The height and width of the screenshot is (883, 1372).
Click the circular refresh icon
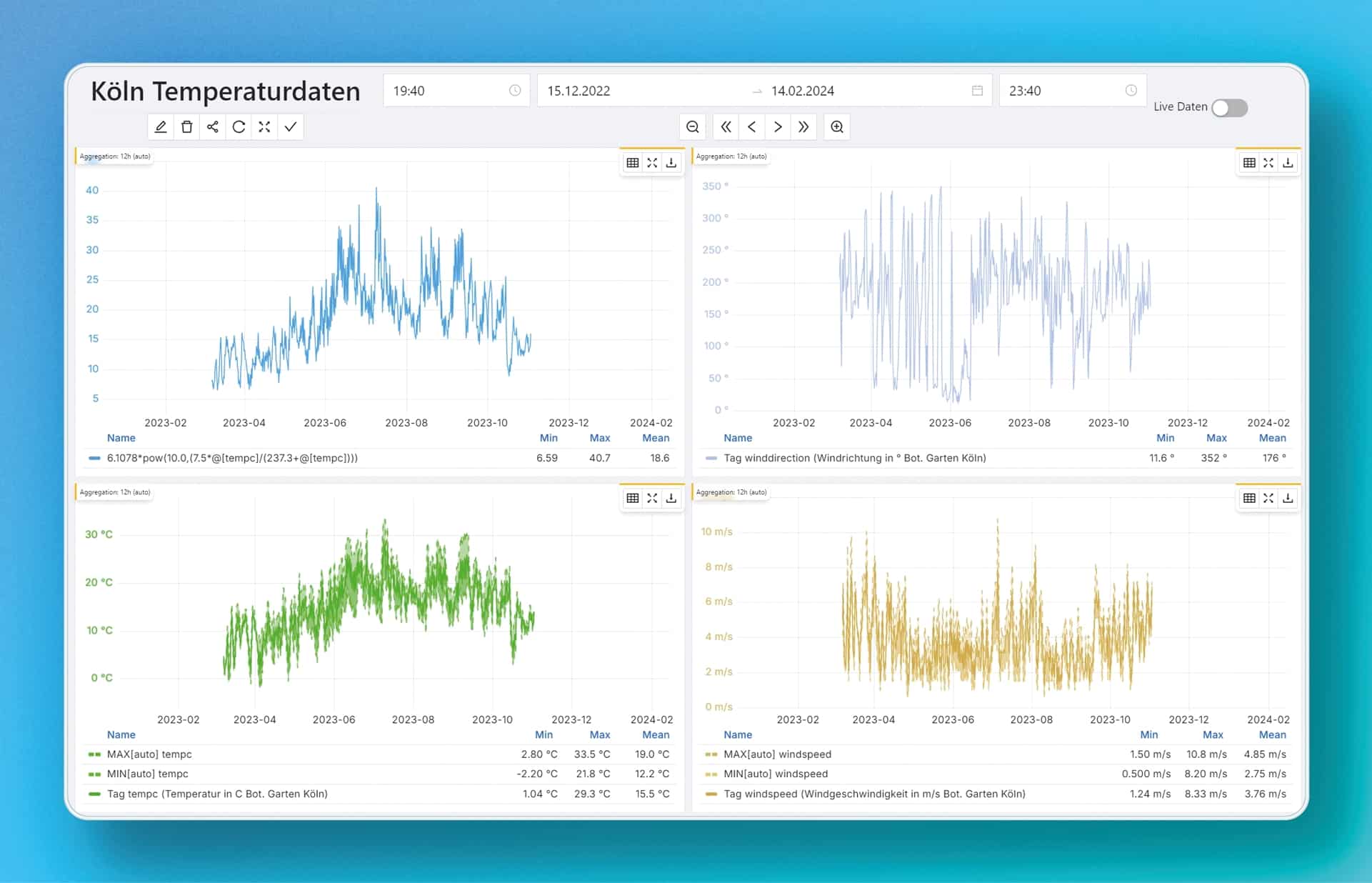(239, 127)
